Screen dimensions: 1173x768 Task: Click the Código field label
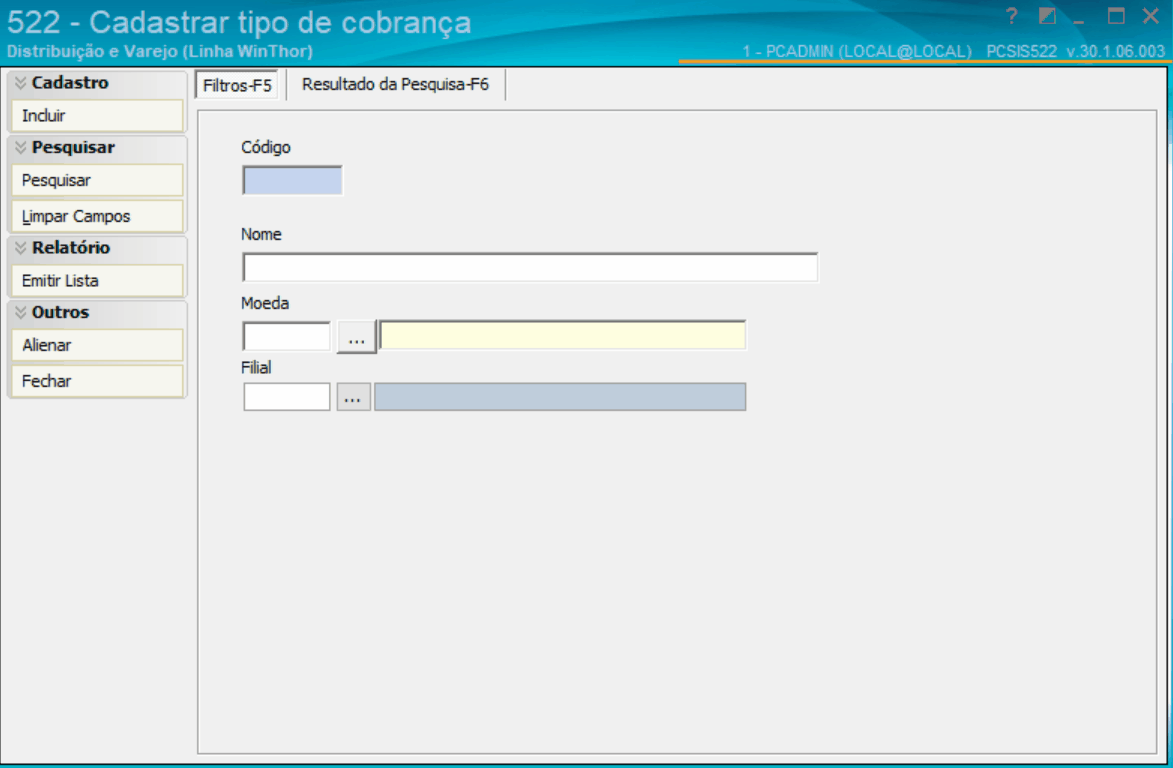(266, 147)
